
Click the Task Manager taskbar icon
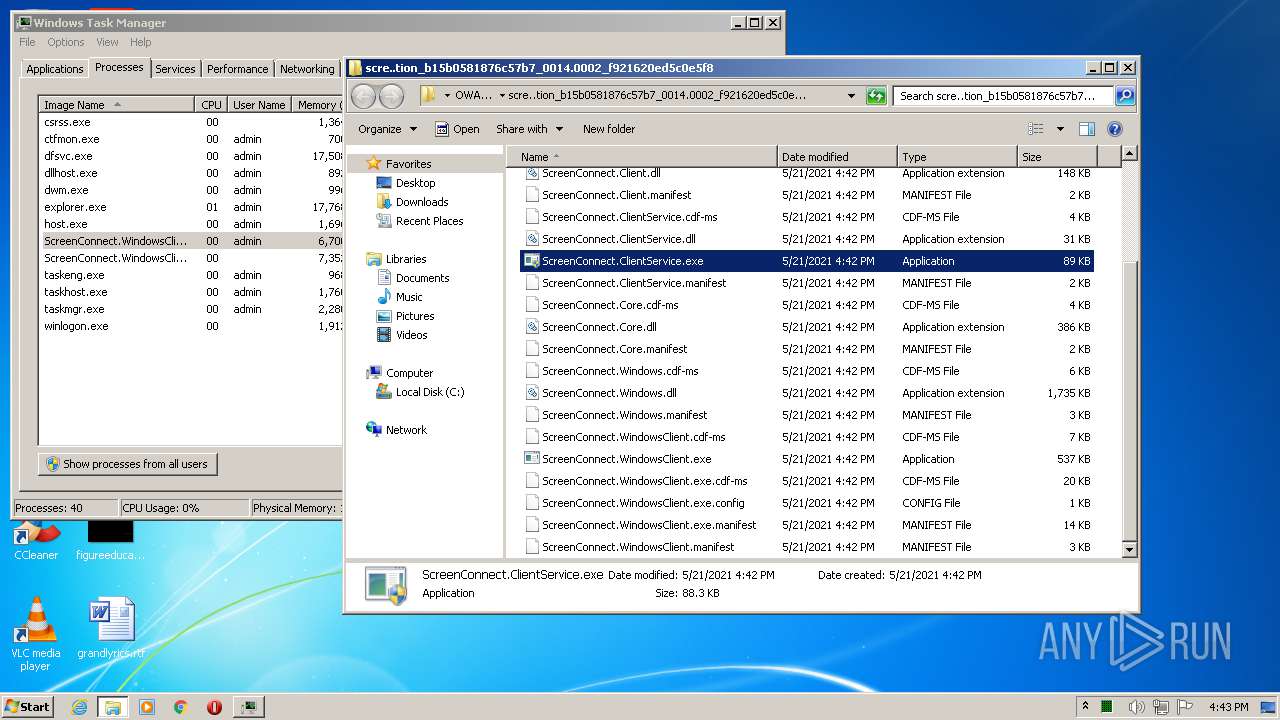point(248,707)
